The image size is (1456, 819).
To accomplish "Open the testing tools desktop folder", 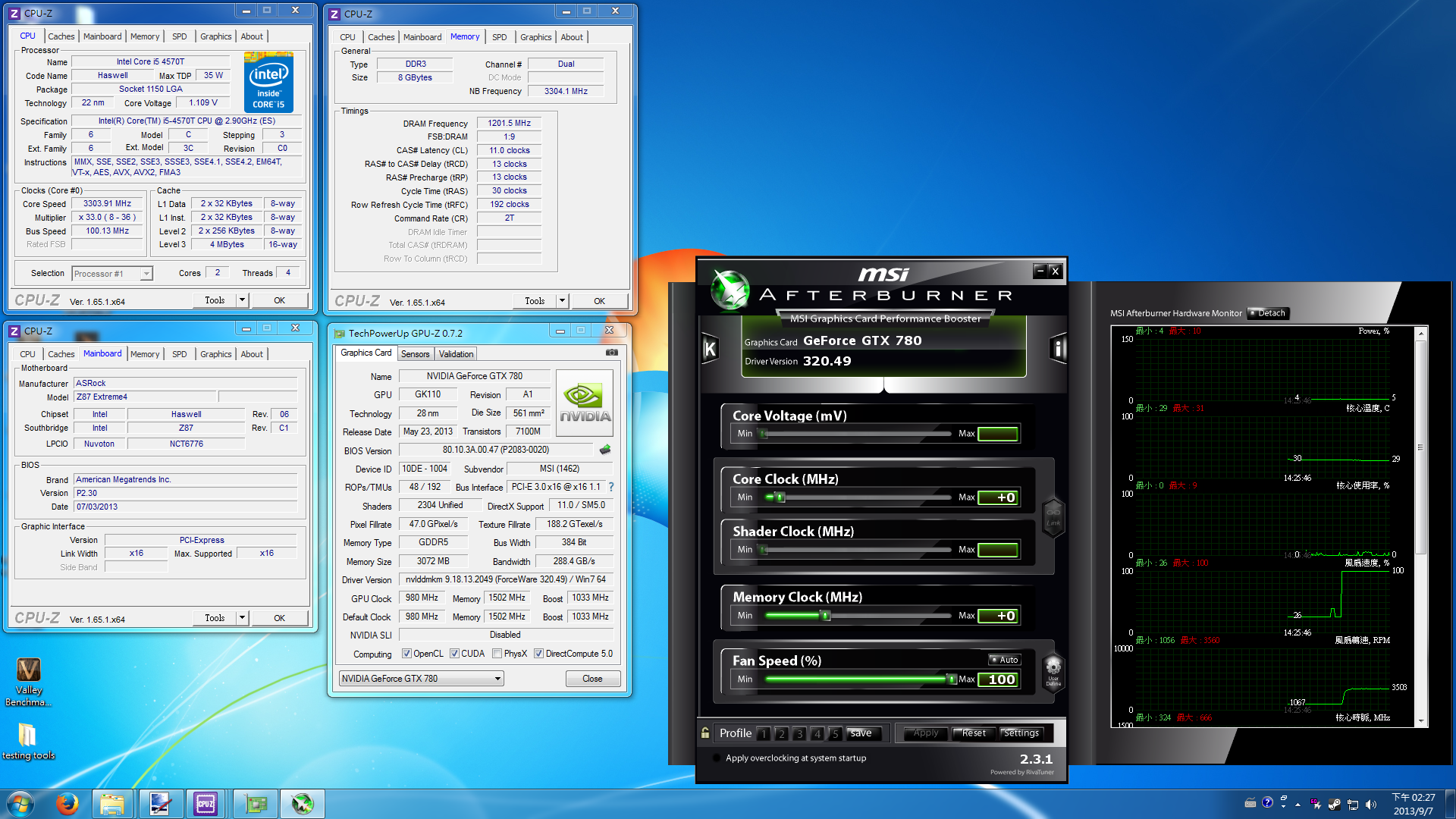I will [28, 741].
